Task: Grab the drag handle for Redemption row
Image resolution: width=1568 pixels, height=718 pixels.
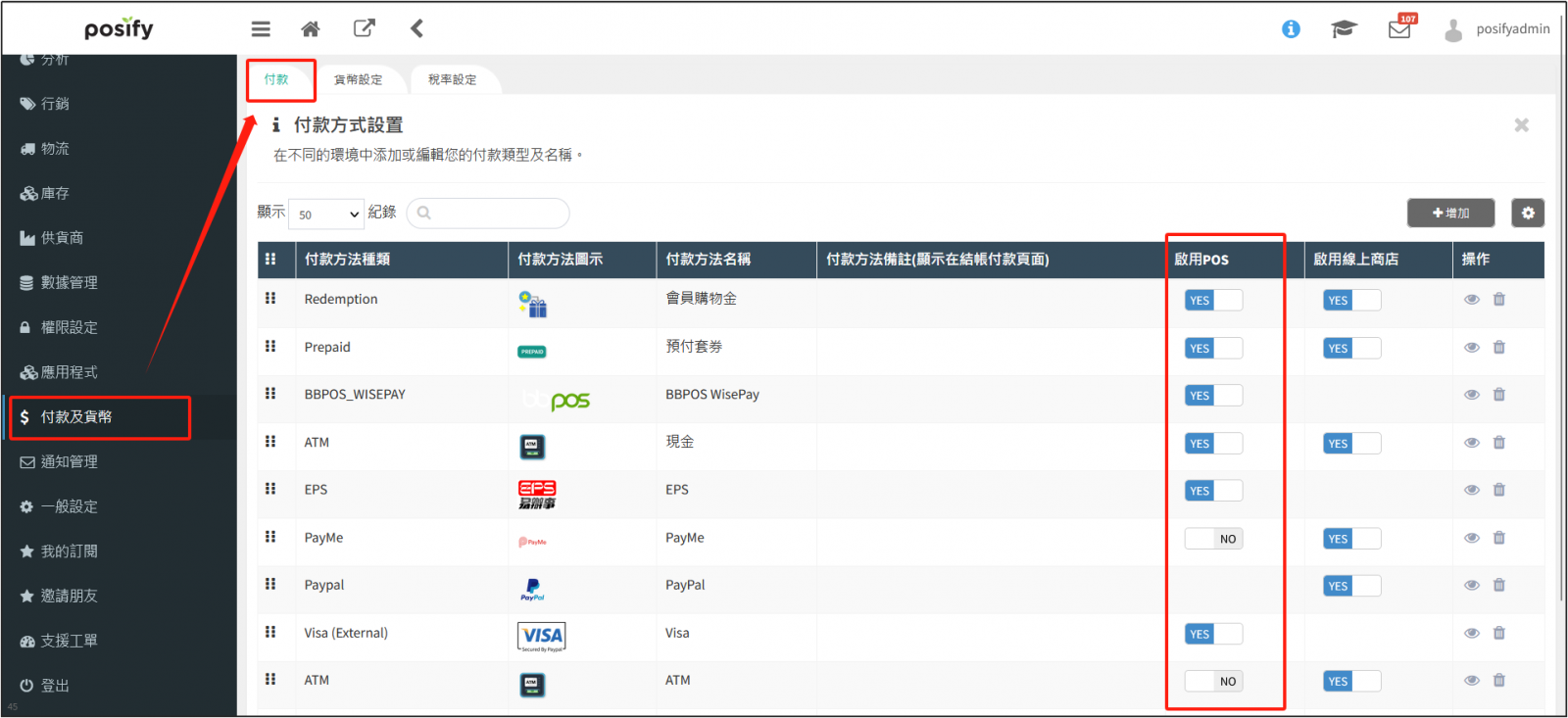Action: pos(270,298)
